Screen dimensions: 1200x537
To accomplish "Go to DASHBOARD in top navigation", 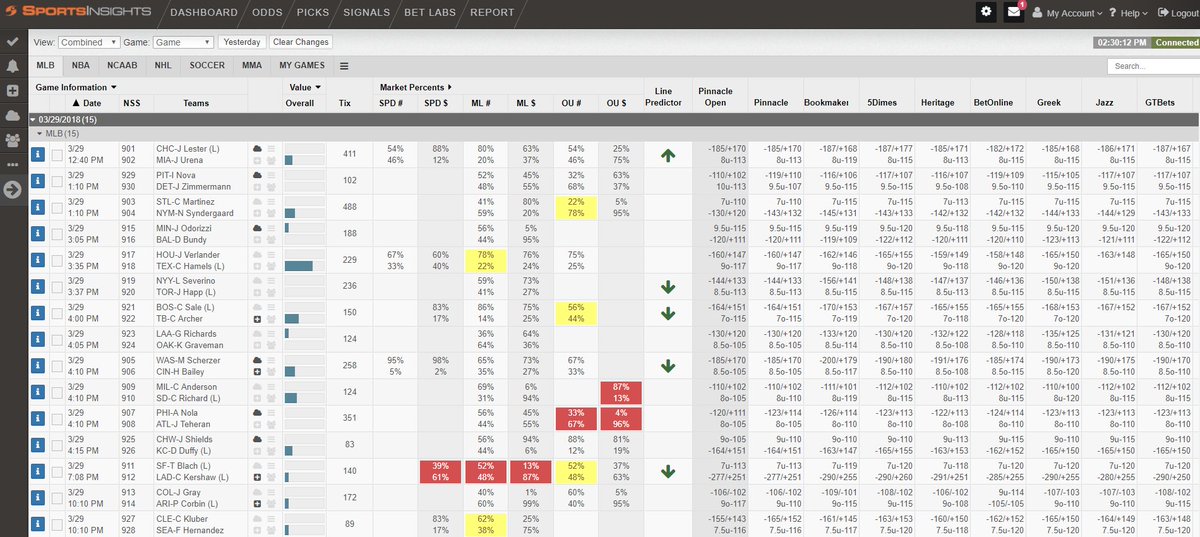I will (x=203, y=13).
